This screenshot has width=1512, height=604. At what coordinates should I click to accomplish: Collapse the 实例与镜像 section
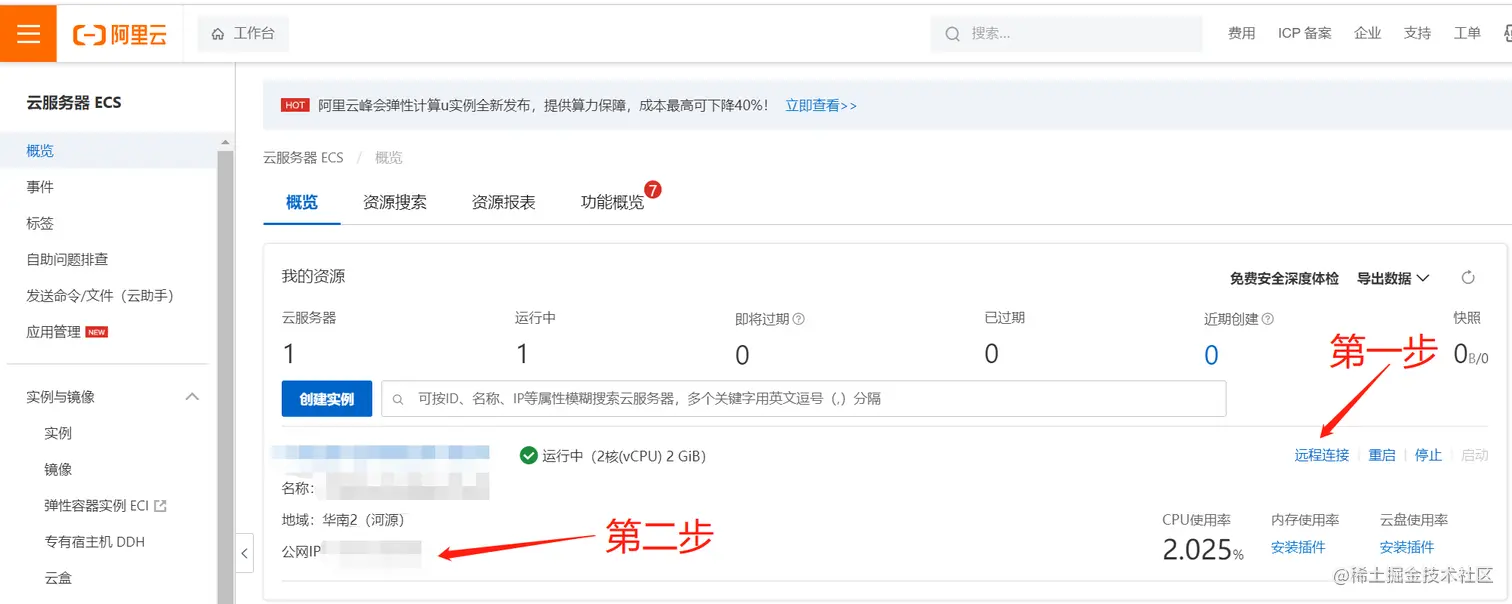[x=193, y=397]
